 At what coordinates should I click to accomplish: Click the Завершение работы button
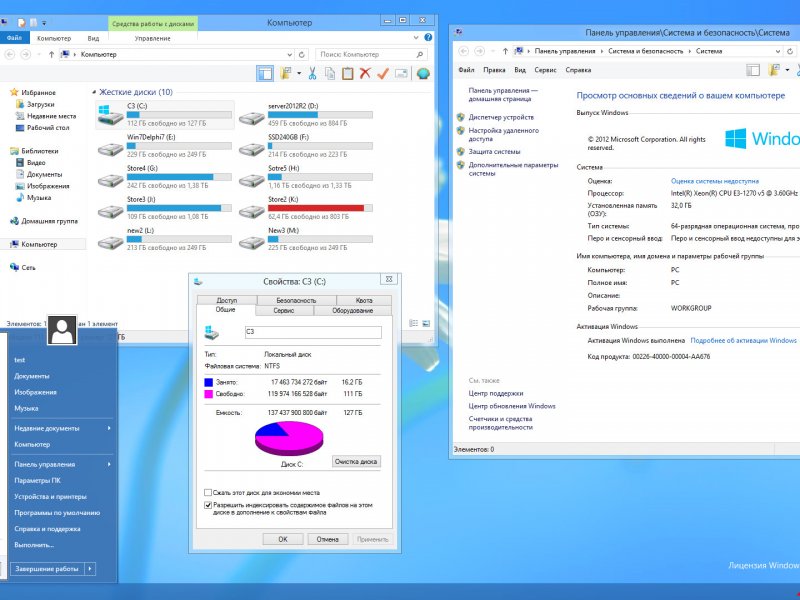point(47,568)
